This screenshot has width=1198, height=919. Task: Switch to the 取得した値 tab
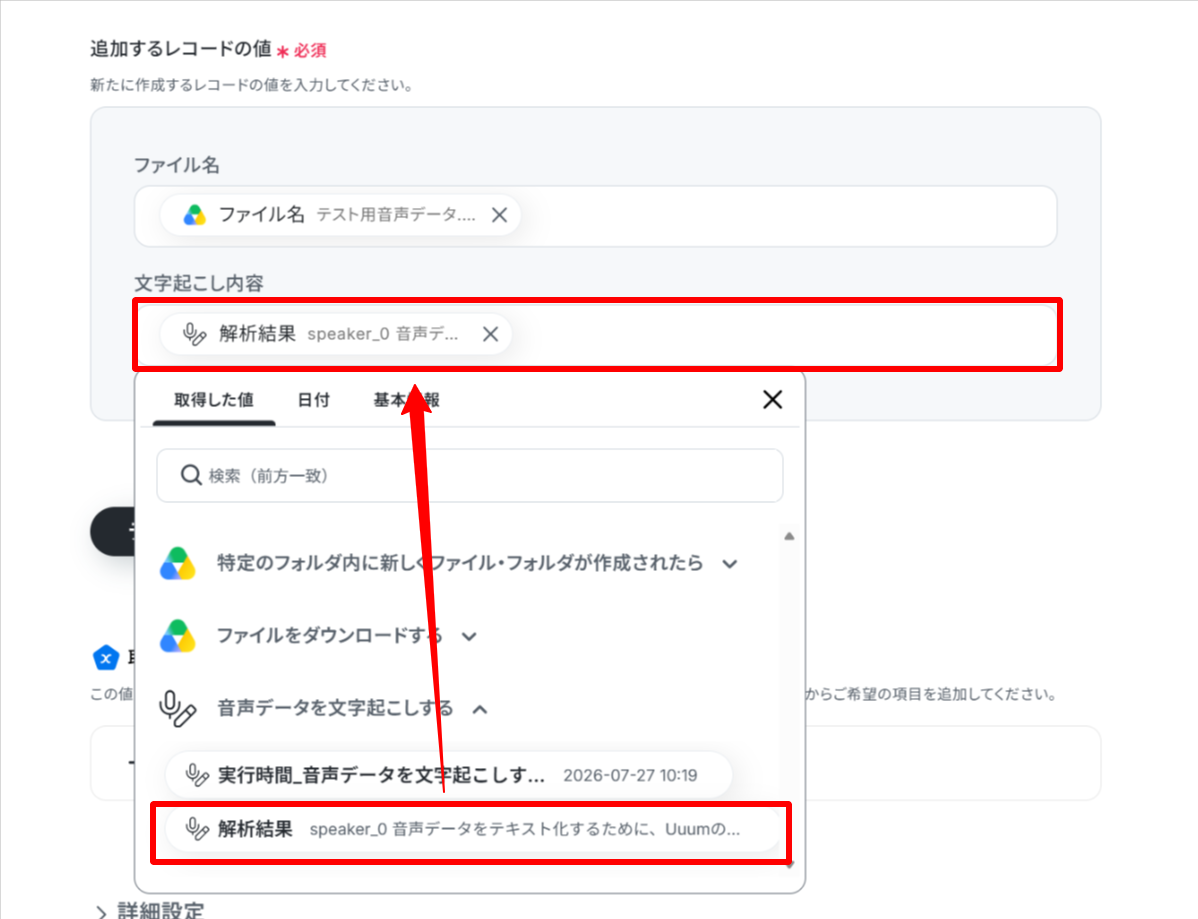[214, 400]
